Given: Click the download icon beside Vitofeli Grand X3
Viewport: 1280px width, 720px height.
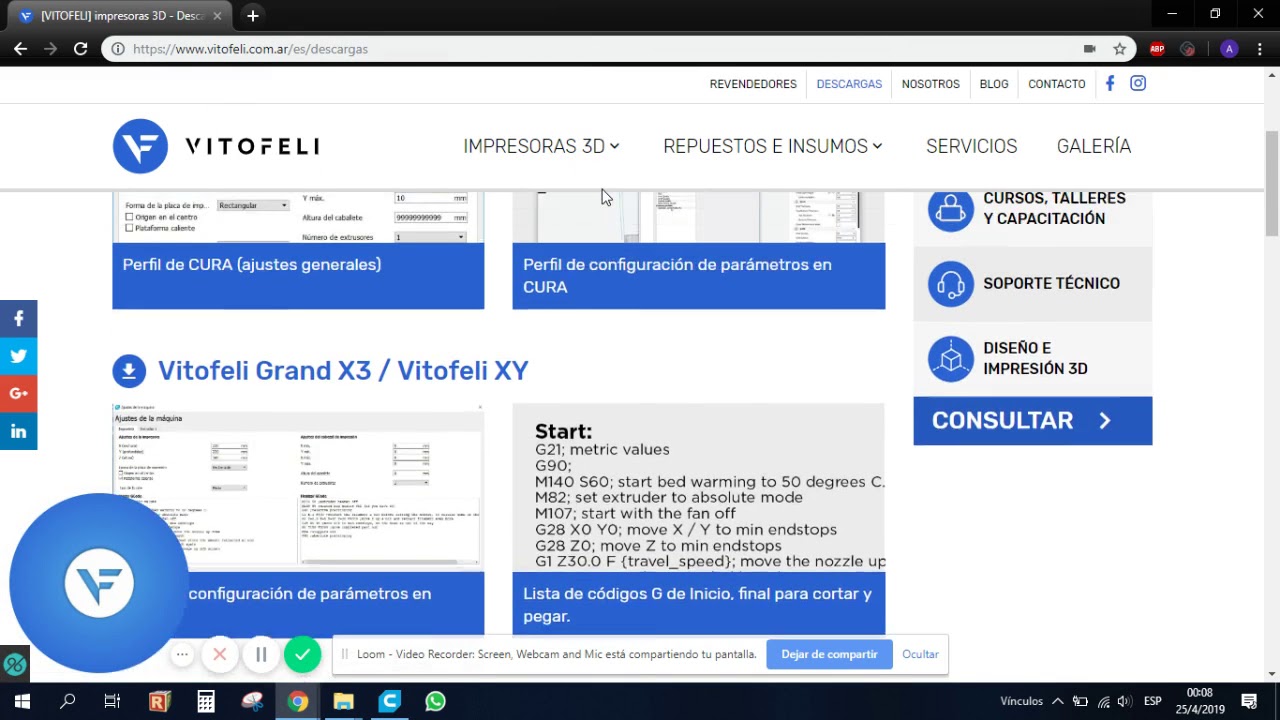Looking at the screenshot, I should click(128, 371).
